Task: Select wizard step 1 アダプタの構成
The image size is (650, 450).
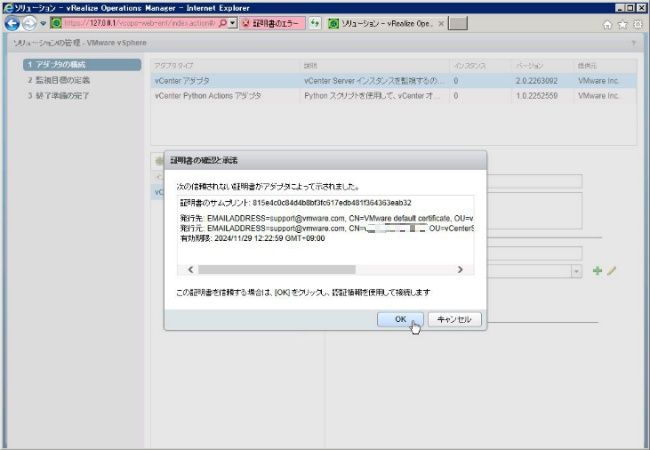Action: tap(82, 65)
